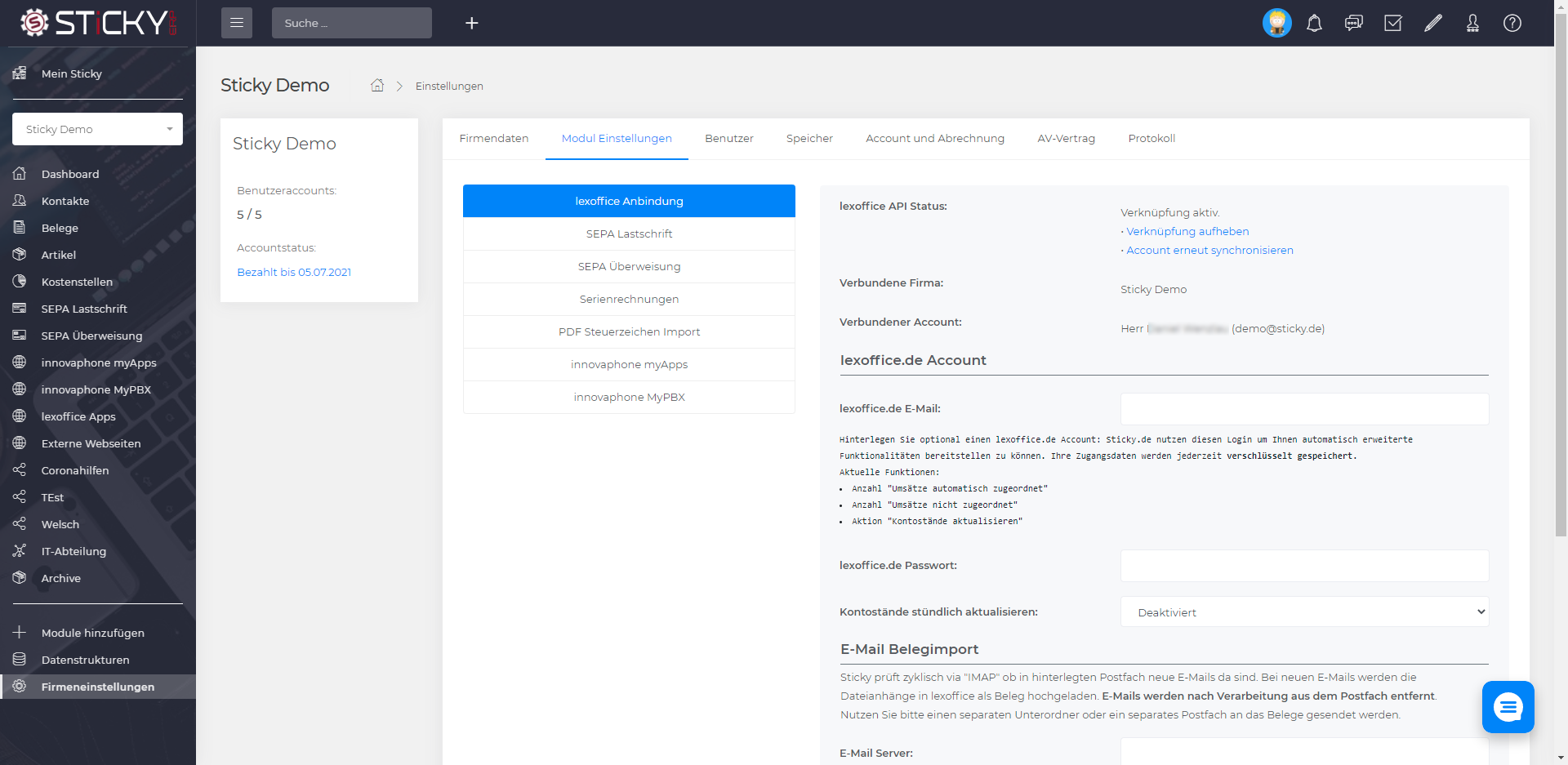Focus the lexoffice.de E-Mail field

coord(1304,408)
